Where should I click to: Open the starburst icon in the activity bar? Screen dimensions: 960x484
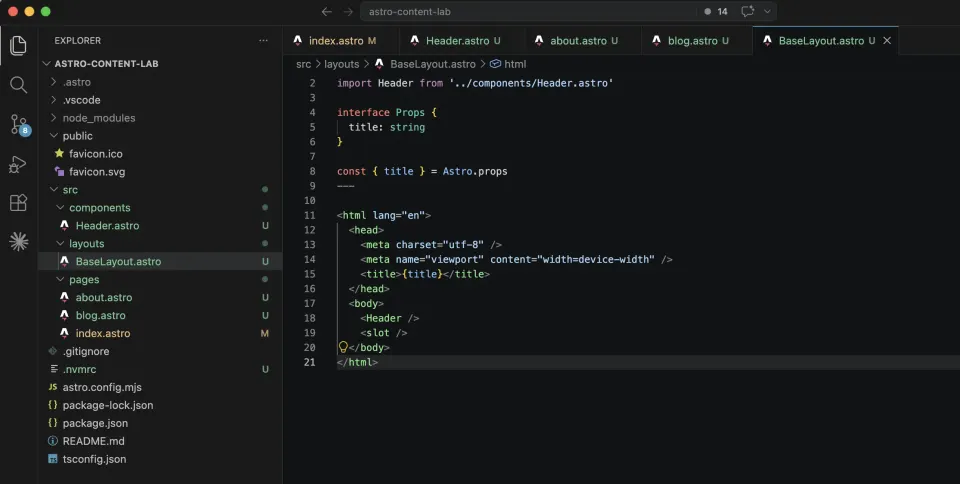tap(18, 242)
